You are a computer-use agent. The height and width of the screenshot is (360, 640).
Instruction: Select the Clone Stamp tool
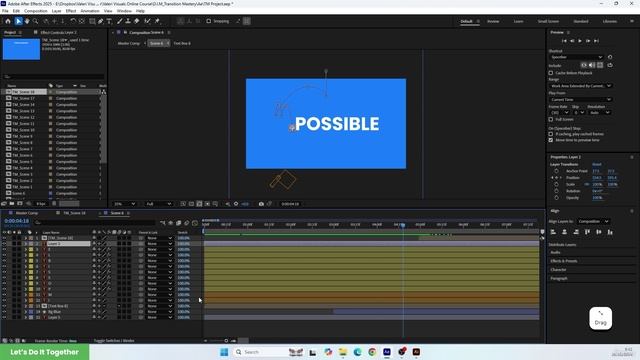click(x=128, y=21)
